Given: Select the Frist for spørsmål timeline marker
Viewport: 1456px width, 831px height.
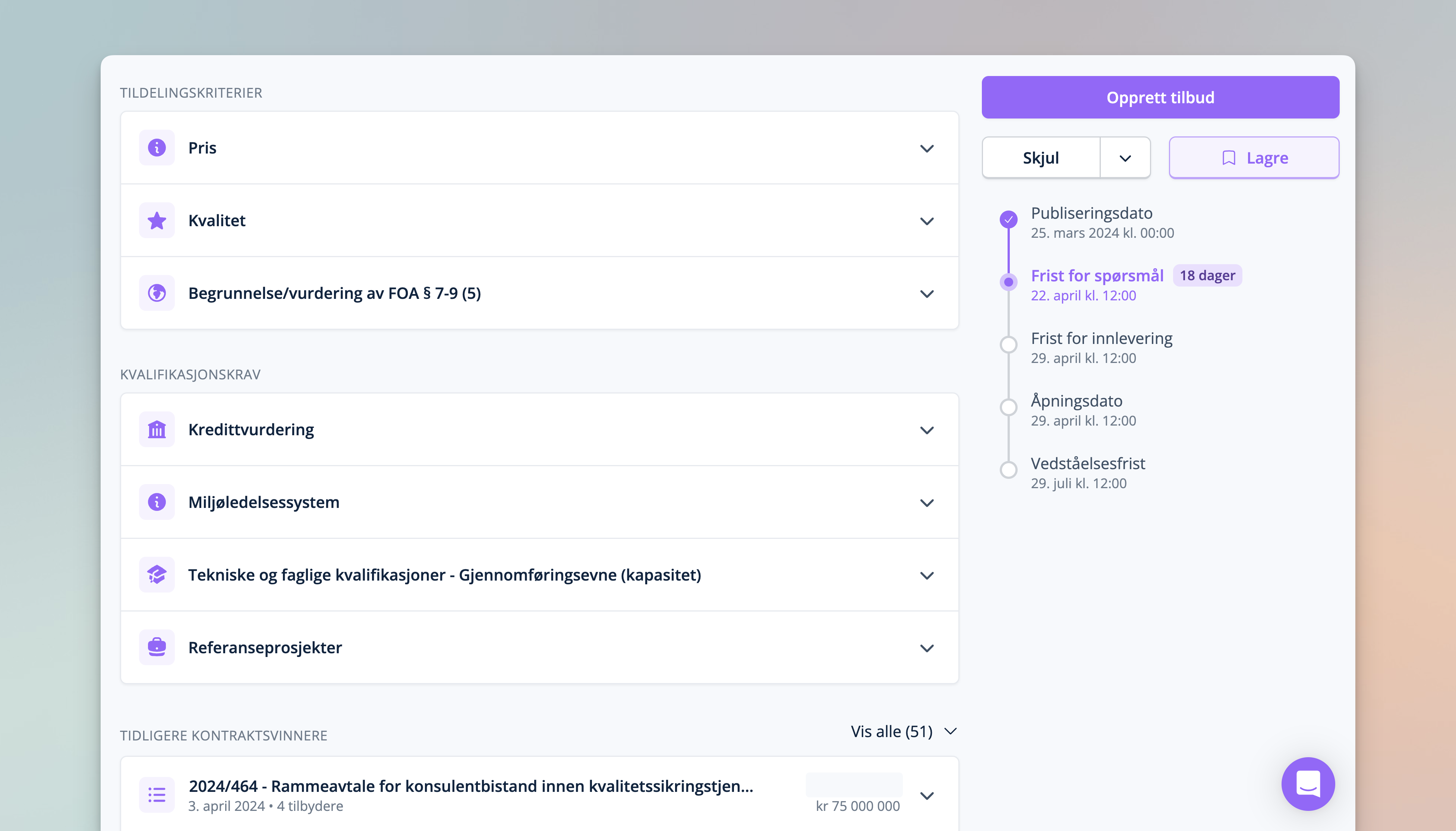Looking at the screenshot, I should [x=1009, y=282].
